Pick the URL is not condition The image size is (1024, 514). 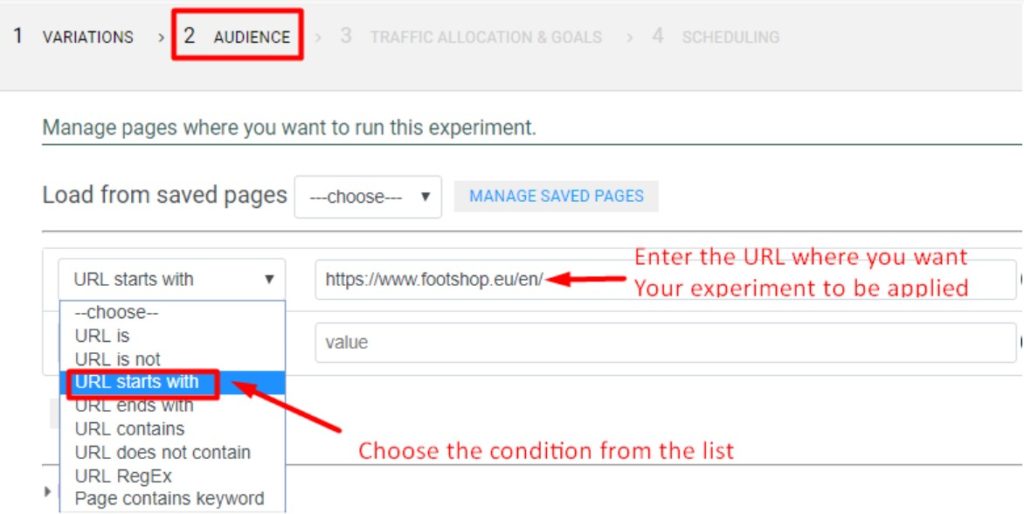tap(117, 359)
